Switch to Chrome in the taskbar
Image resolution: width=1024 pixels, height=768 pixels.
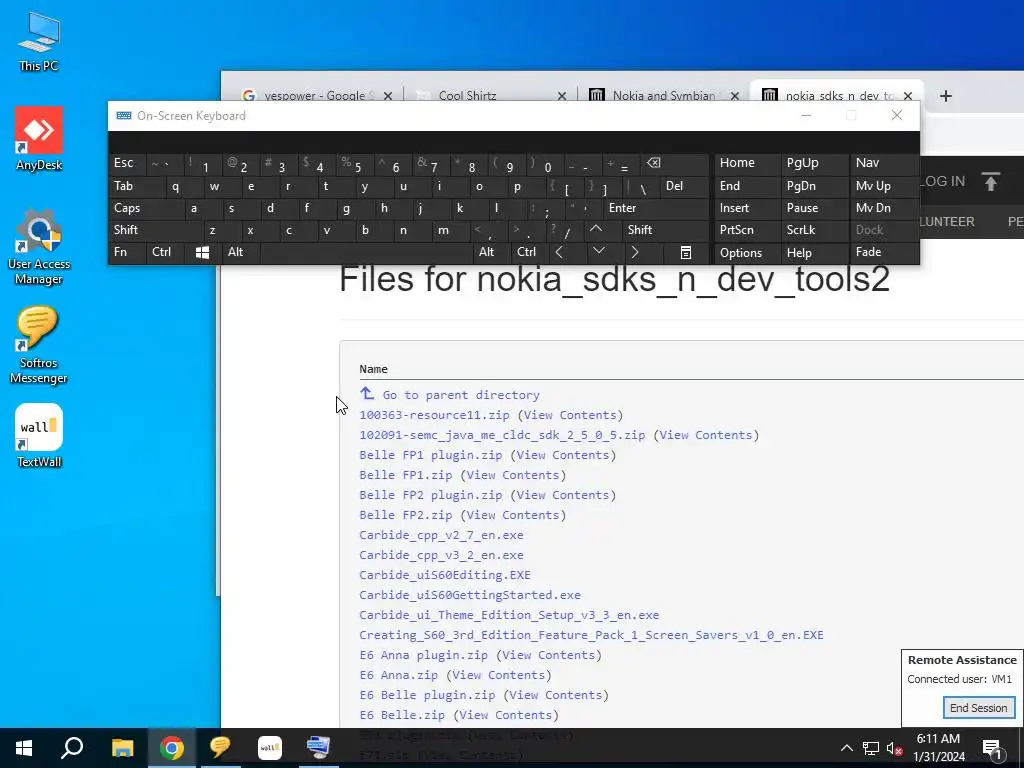click(172, 748)
